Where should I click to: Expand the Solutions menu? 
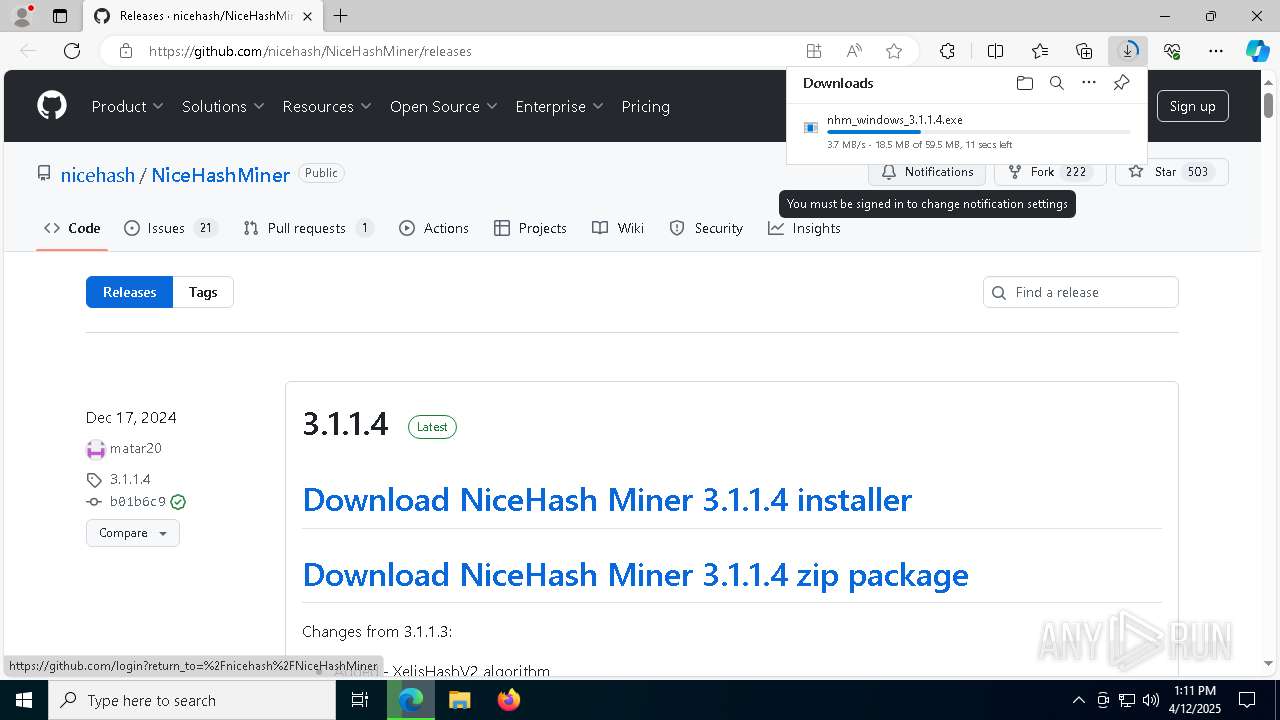pyautogui.click(x=223, y=106)
